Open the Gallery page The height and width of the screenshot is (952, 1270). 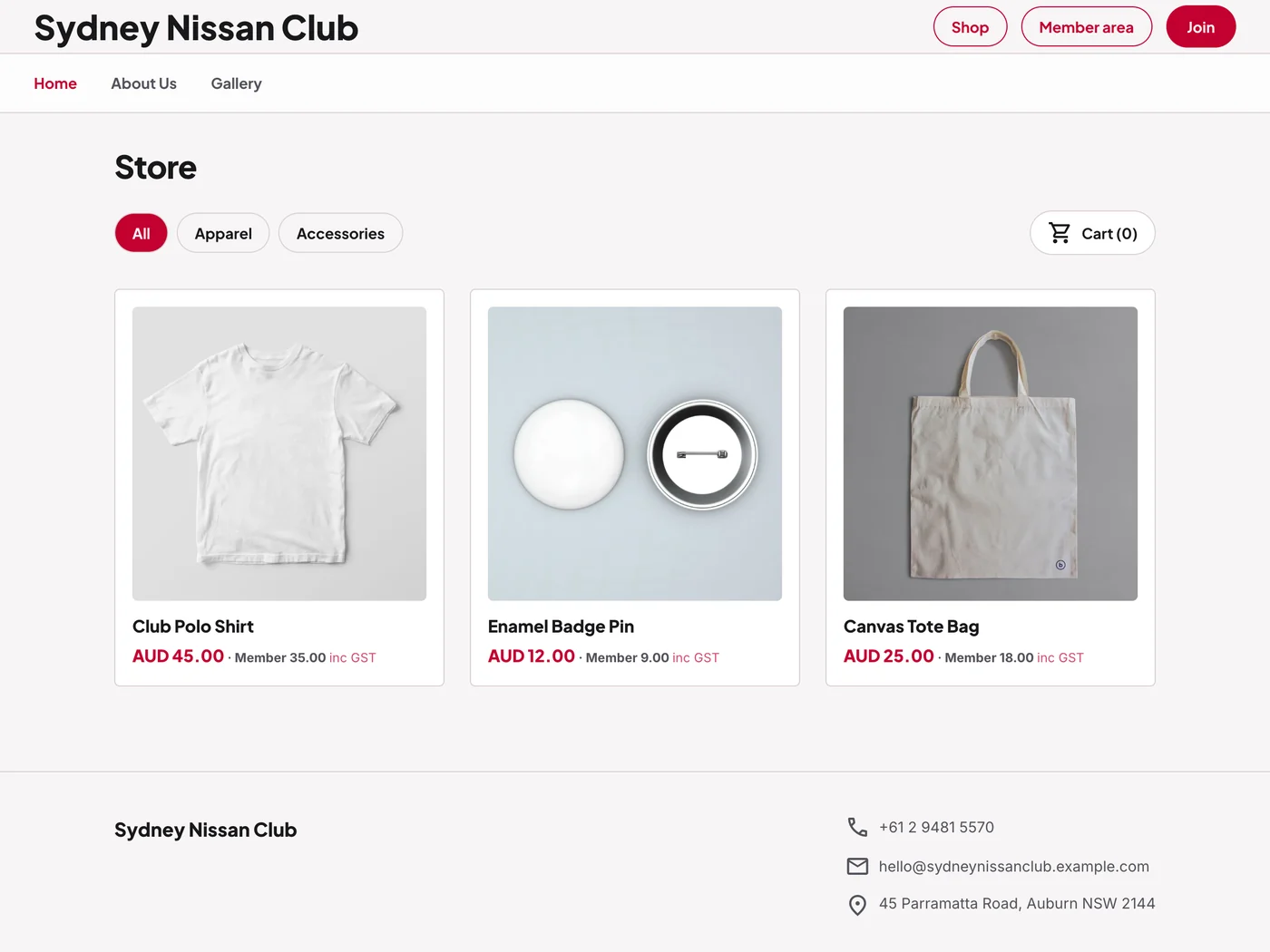click(x=236, y=83)
